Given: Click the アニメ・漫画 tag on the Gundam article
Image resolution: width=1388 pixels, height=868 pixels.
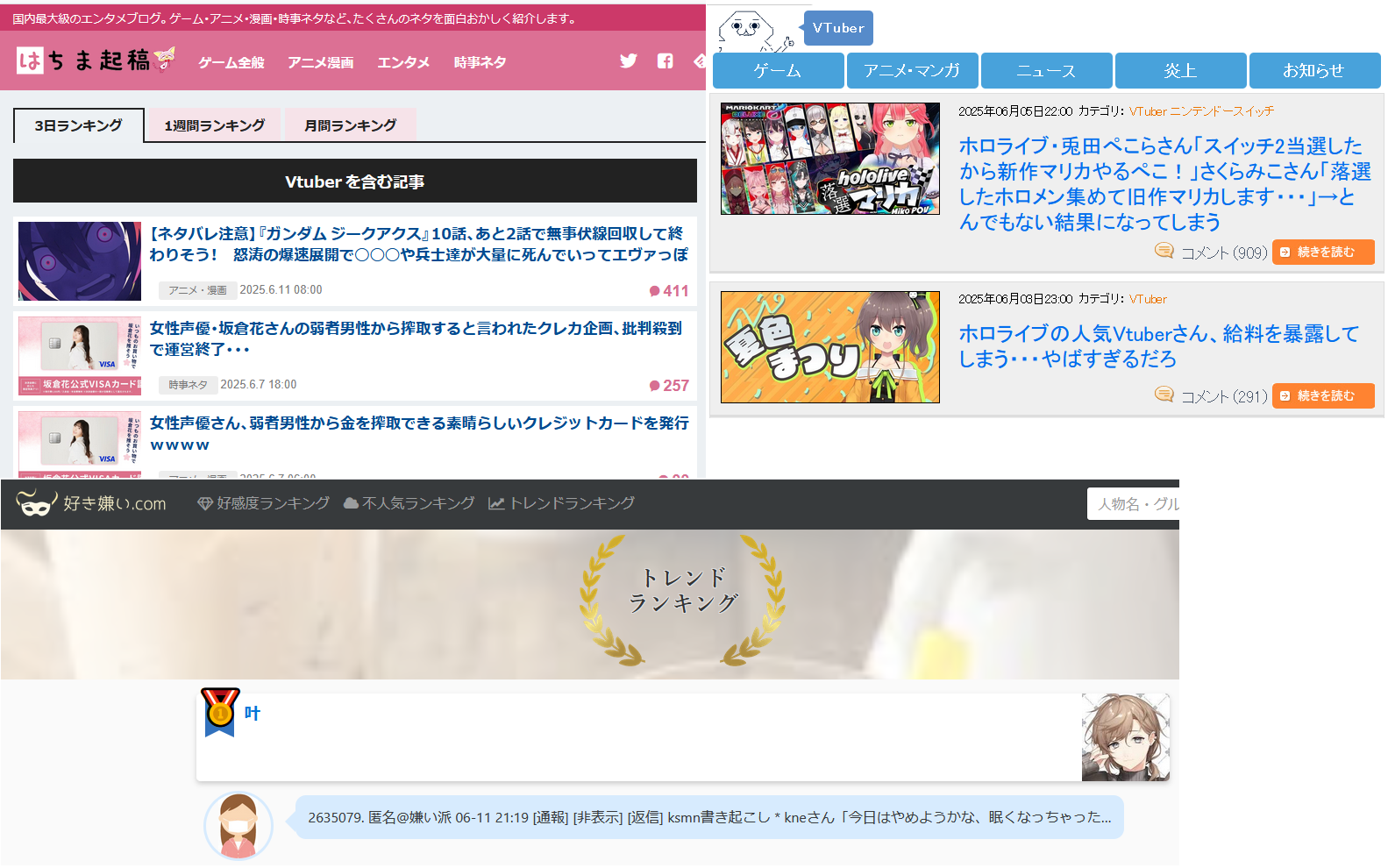Looking at the screenshot, I should click(197, 290).
